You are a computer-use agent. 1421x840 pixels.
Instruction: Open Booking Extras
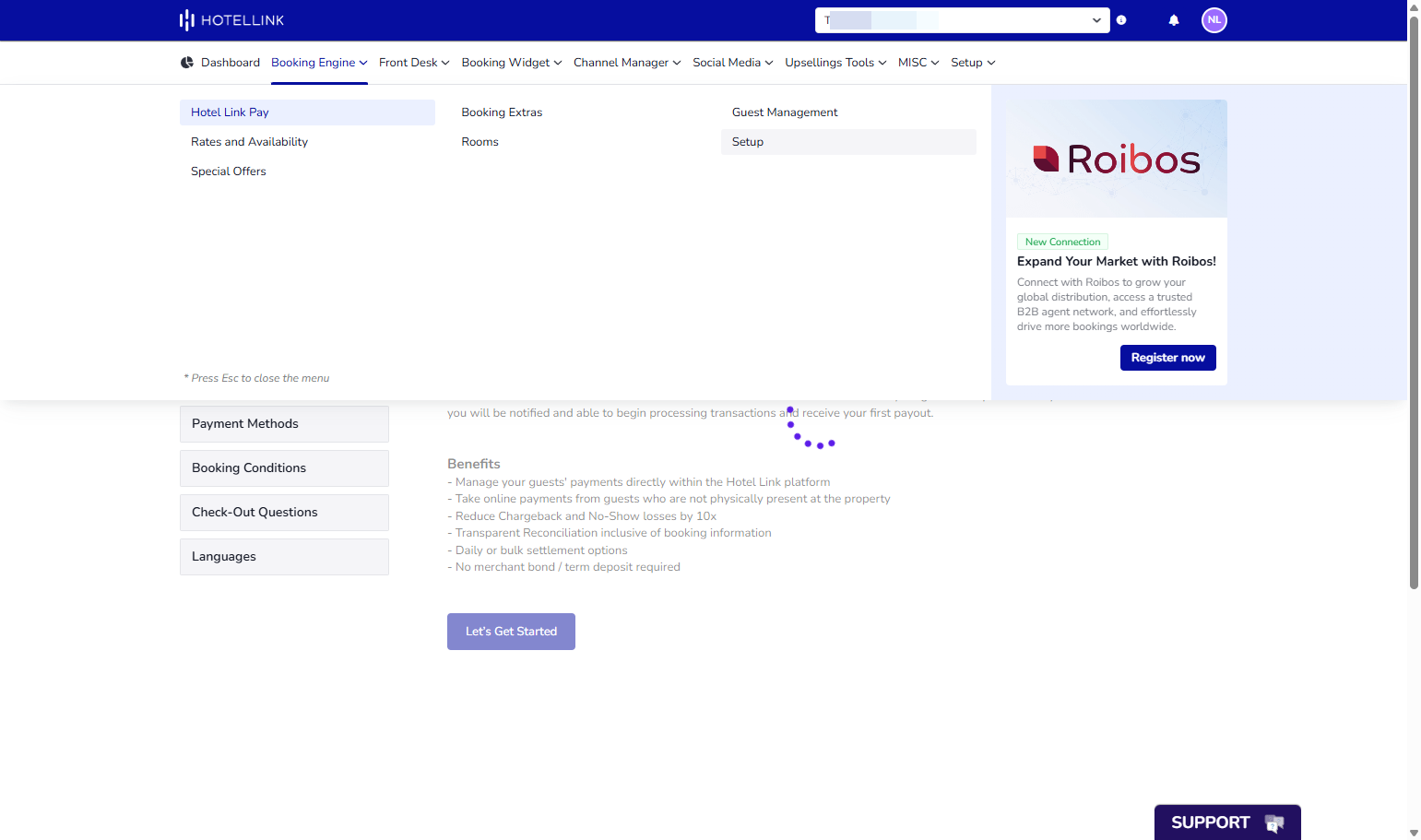[x=578, y=112]
